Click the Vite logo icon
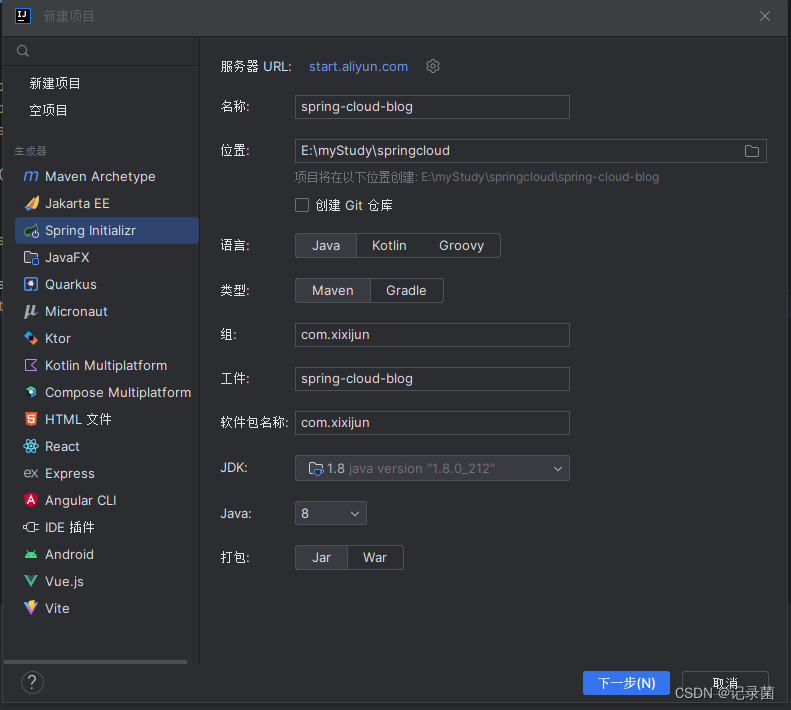The image size is (791, 710). (x=31, y=608)
